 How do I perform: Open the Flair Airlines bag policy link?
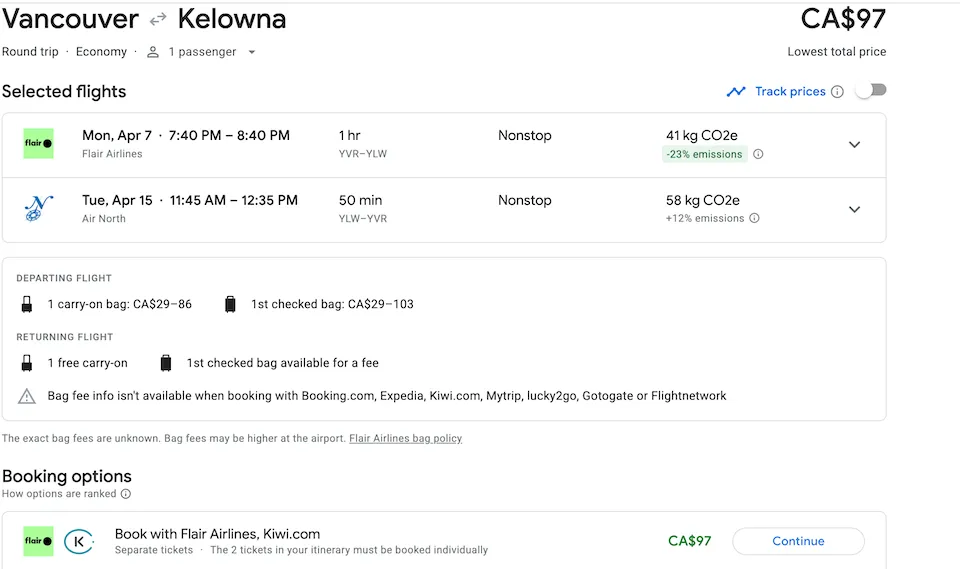(405, 439)
